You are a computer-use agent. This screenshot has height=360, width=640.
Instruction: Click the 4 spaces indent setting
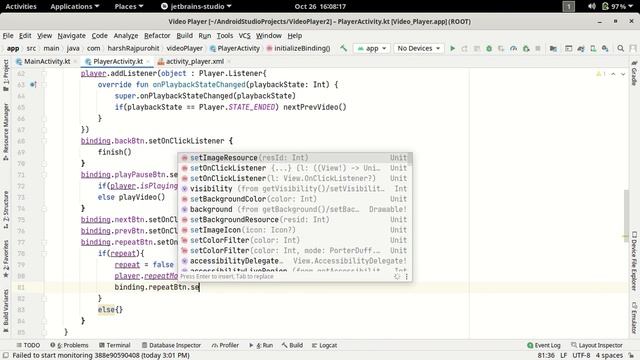coord(609,356)
